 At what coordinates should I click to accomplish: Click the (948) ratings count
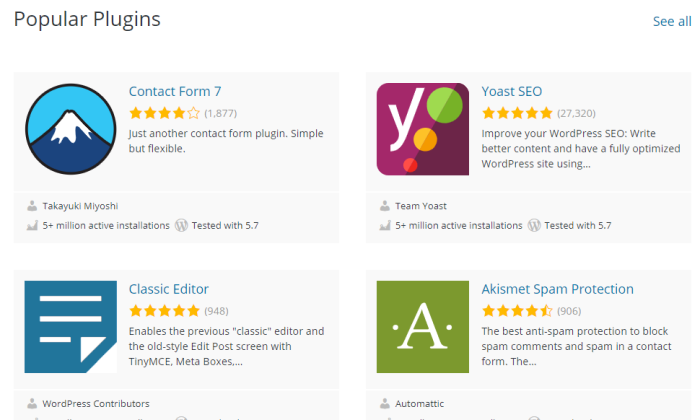217,311
